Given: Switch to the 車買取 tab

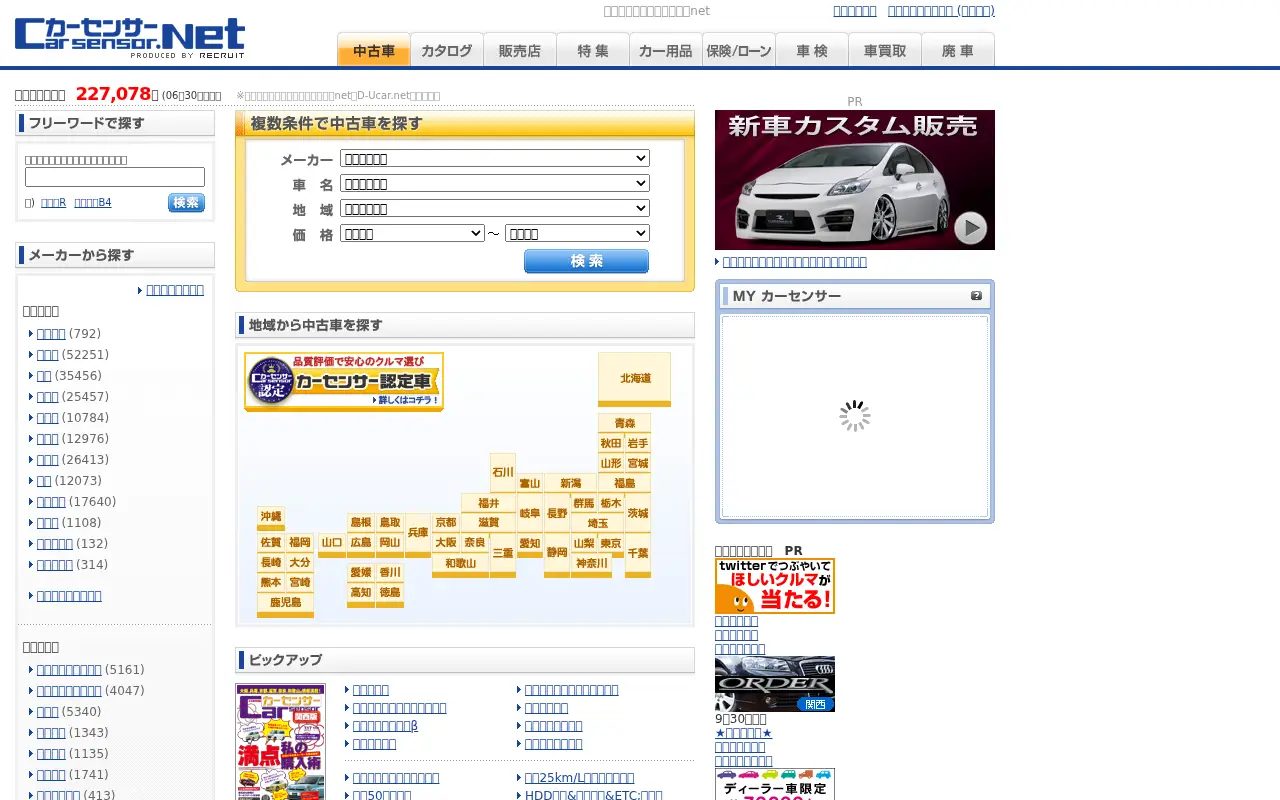Looking at the screenshot, I should (885, 50).
